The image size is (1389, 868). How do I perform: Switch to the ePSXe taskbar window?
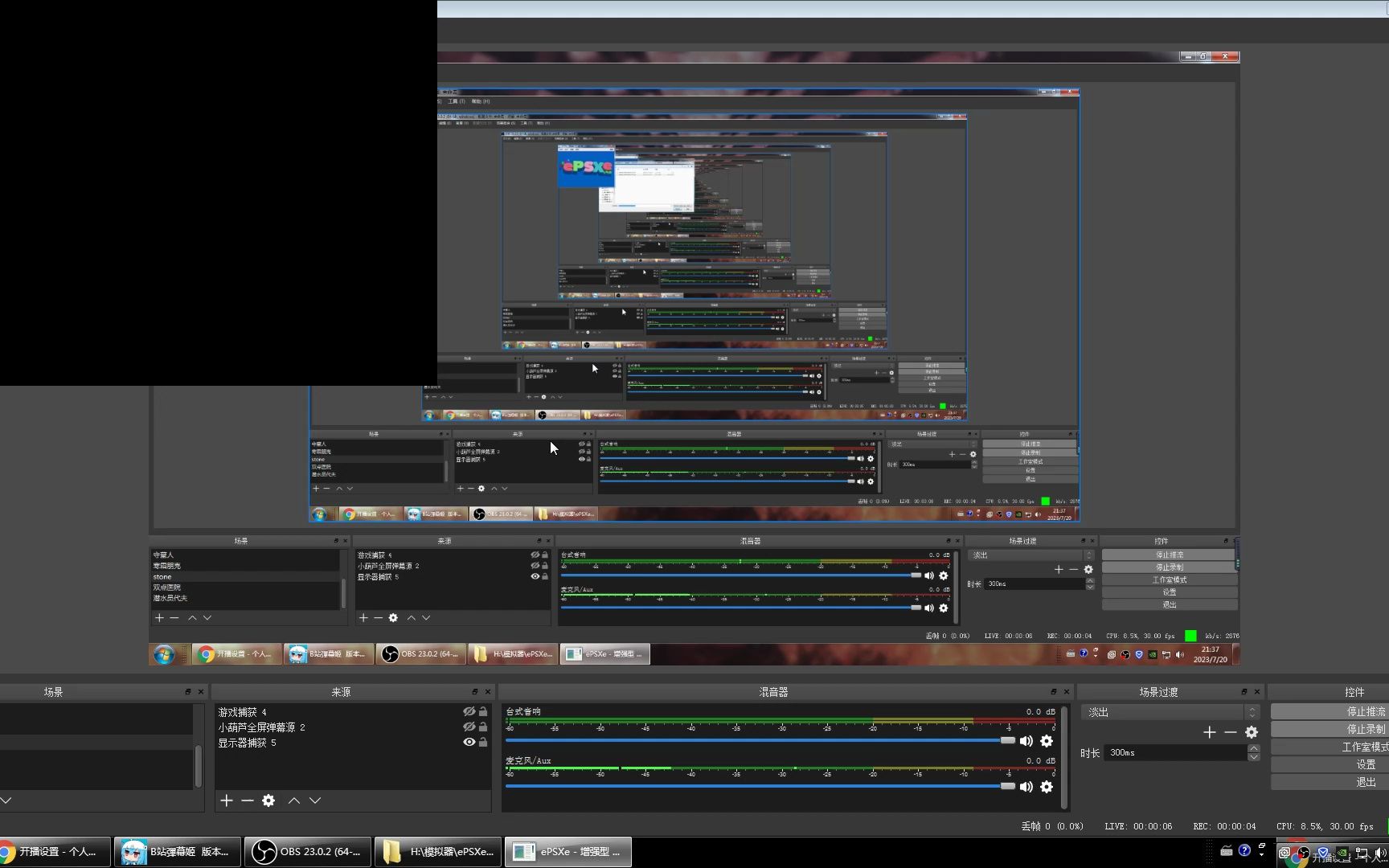568,852
